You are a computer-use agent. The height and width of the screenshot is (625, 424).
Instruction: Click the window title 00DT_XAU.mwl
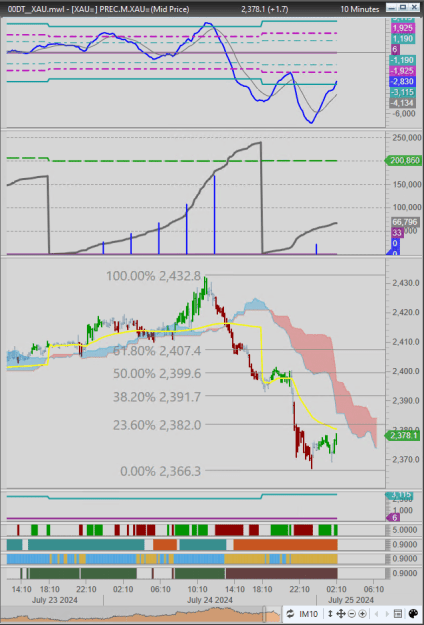[x=36, y=9]
